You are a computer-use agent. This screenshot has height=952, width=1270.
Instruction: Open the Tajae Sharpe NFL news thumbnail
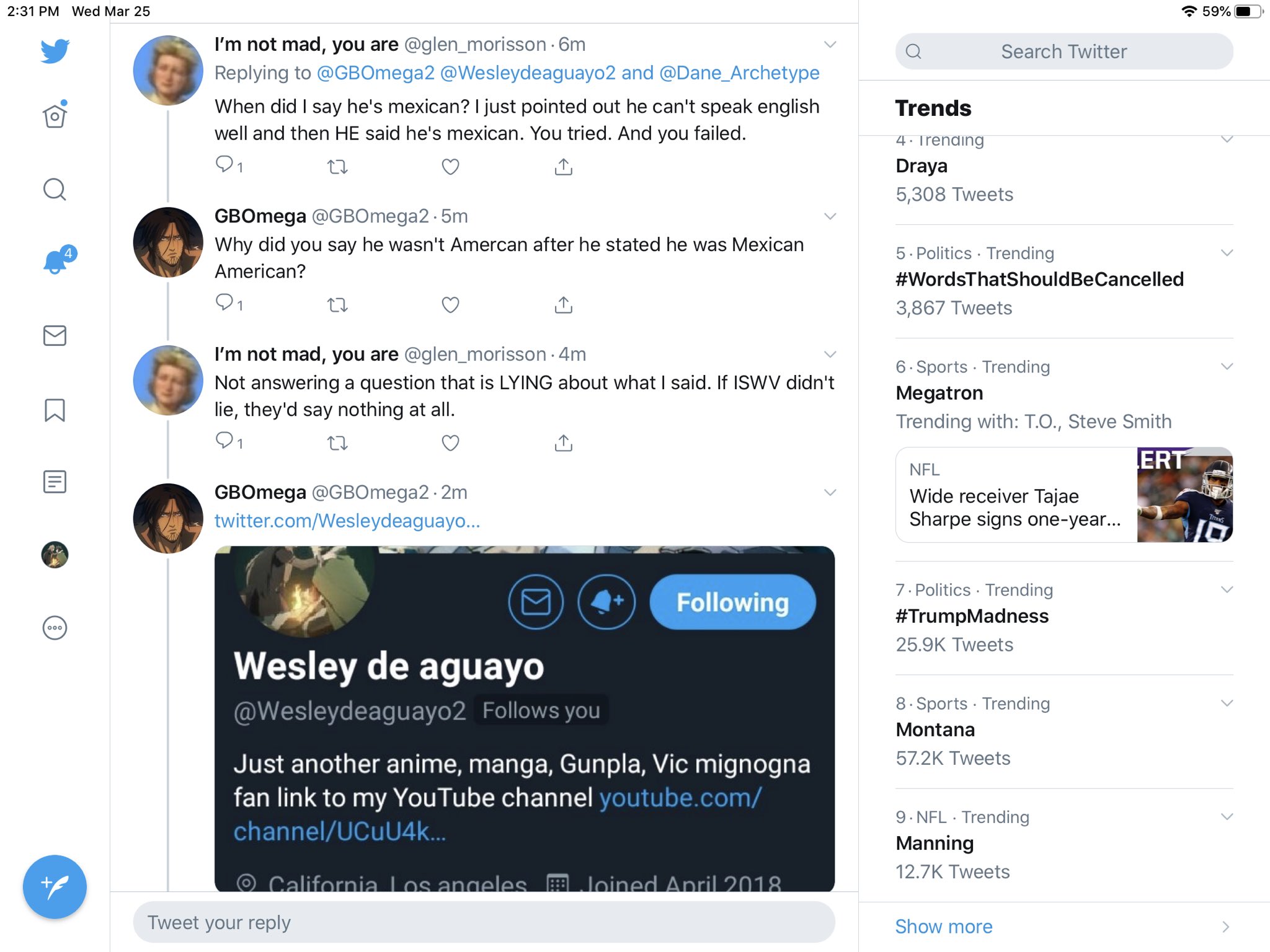[1184, 495]
